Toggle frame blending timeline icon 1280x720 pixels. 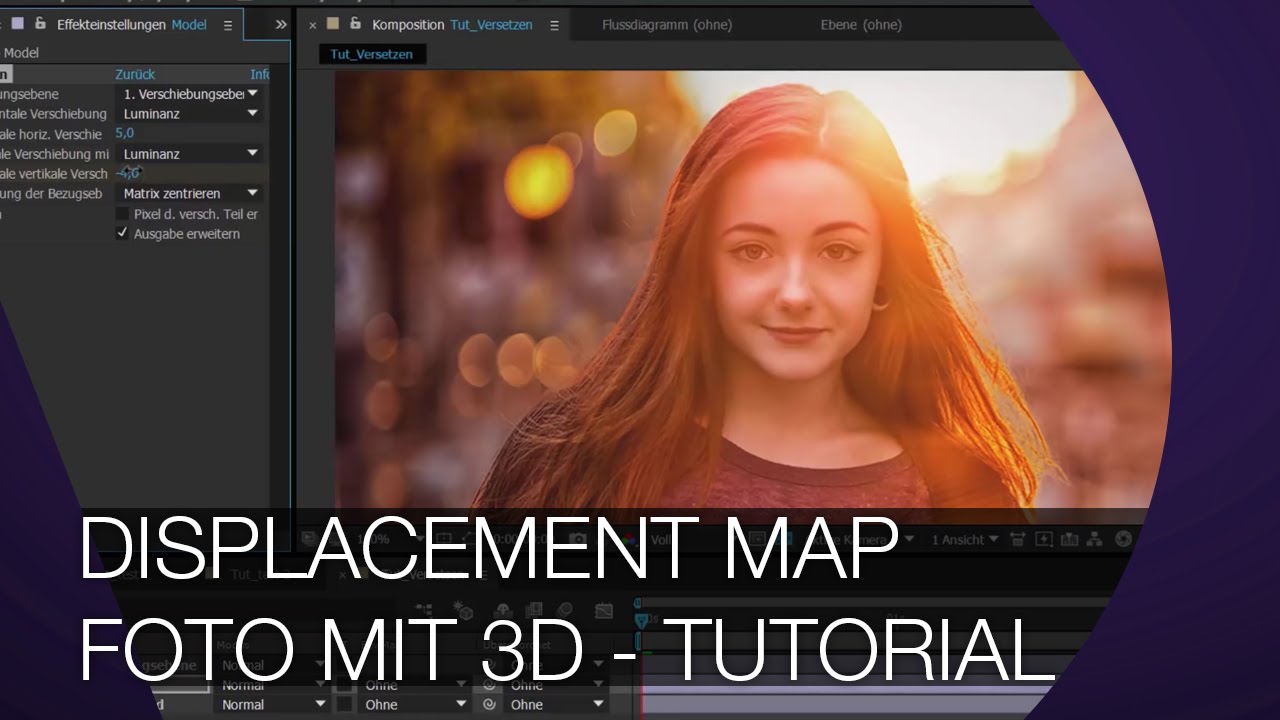[533, 610]
